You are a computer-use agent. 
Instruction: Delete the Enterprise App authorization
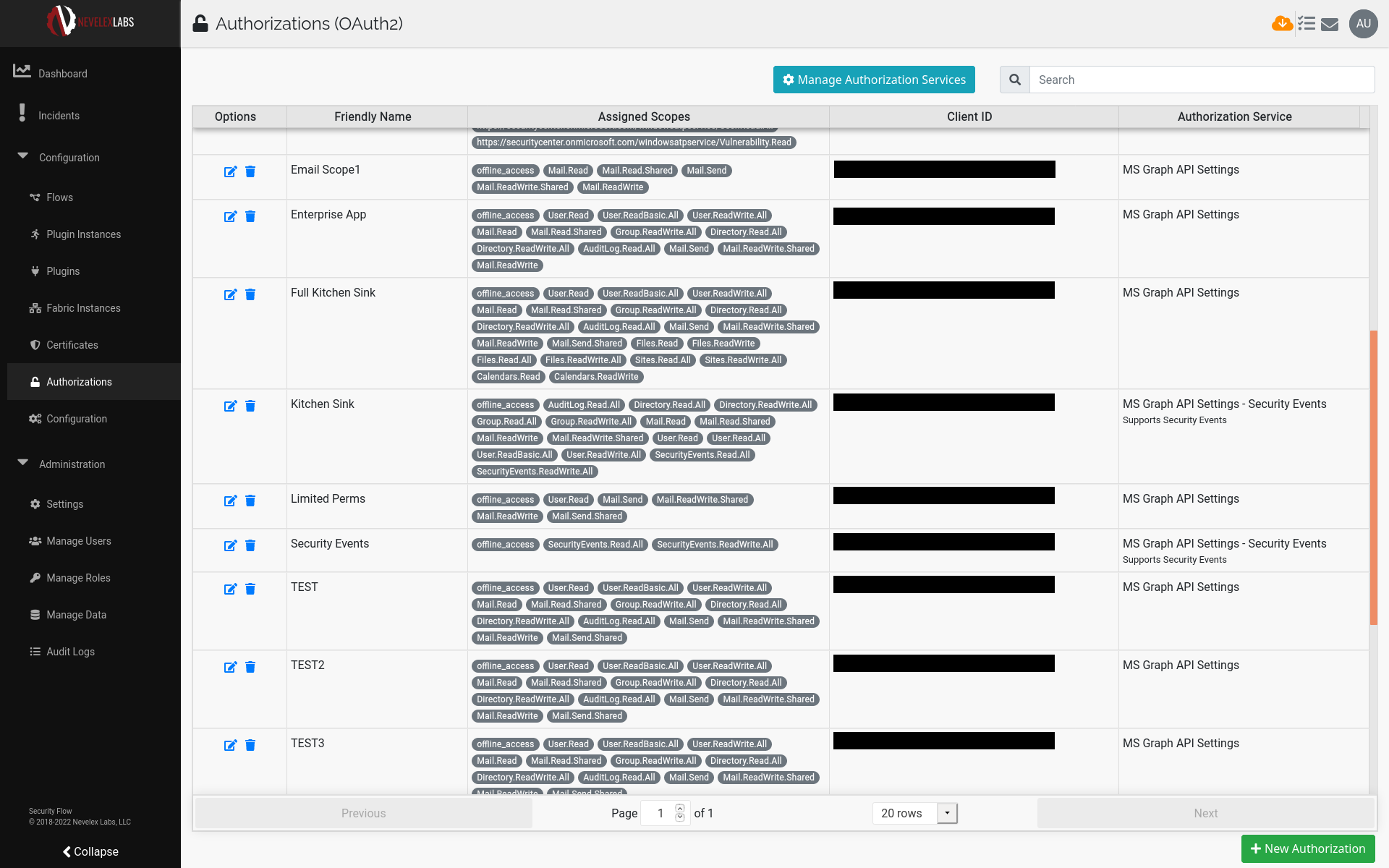(250, 216)
